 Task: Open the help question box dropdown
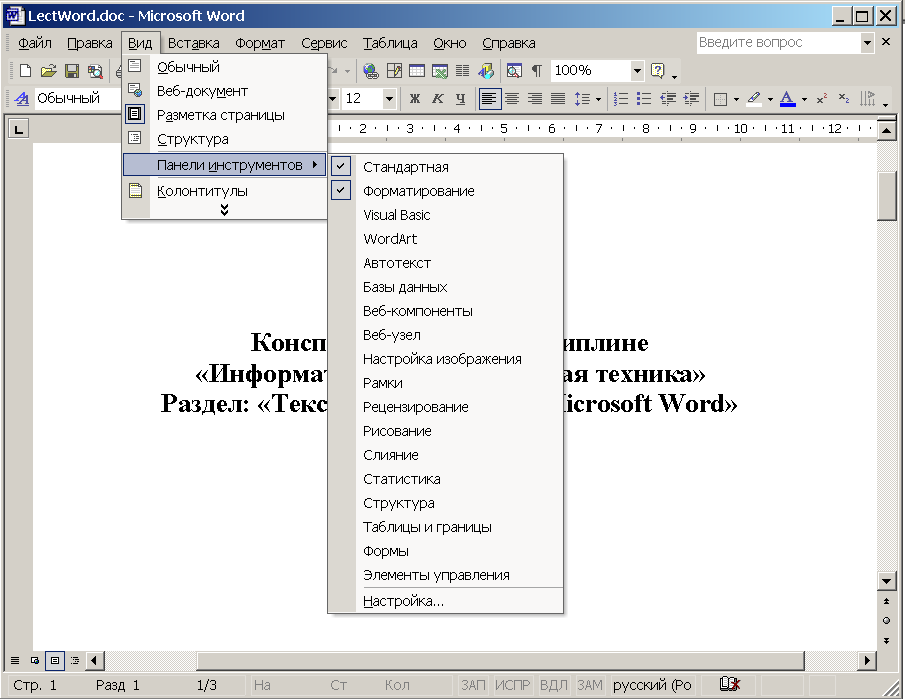pyautogui.click(x=867, y=43)
